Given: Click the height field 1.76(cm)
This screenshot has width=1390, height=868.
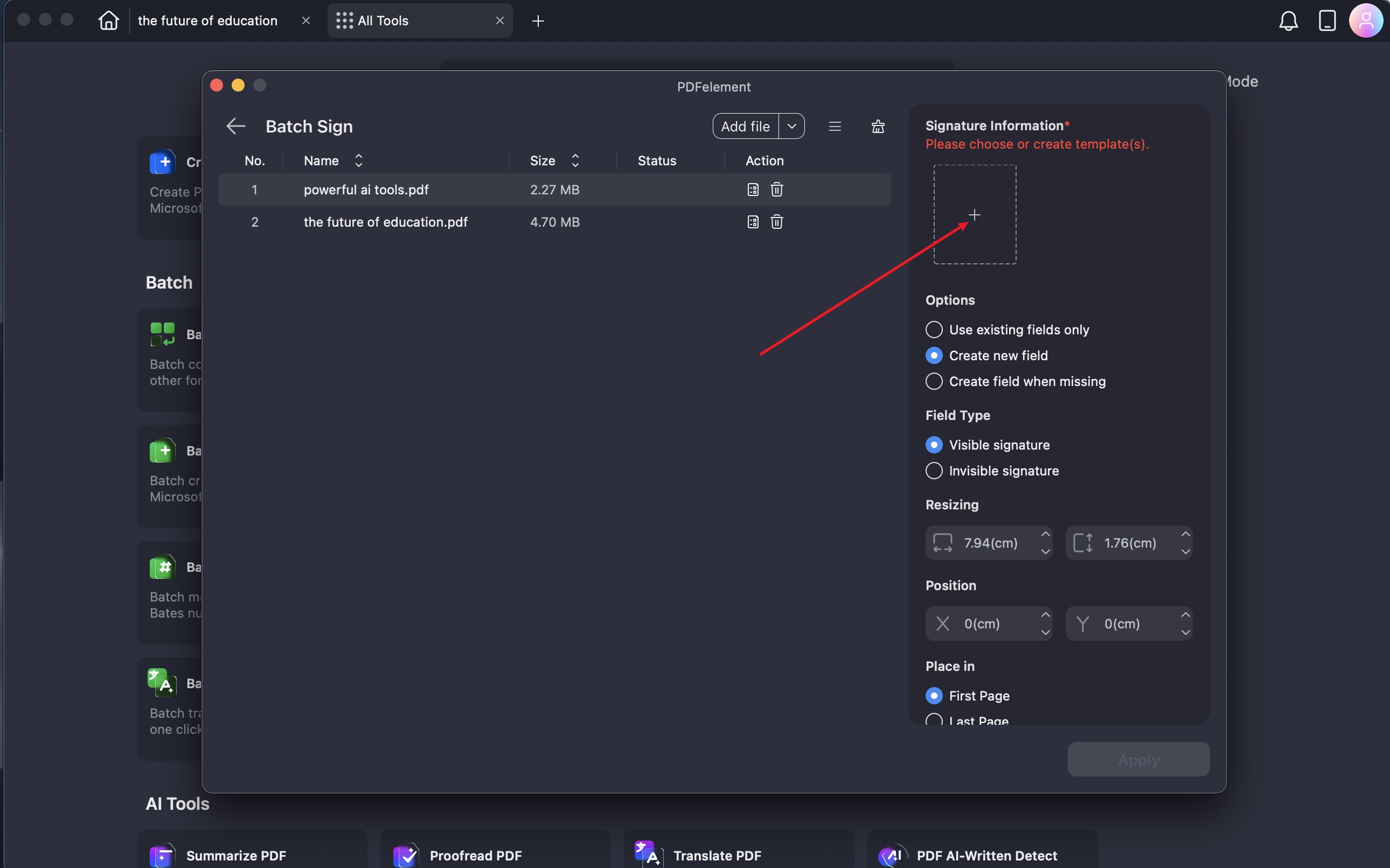Looking at the screenshot, I should point(1130,543).
